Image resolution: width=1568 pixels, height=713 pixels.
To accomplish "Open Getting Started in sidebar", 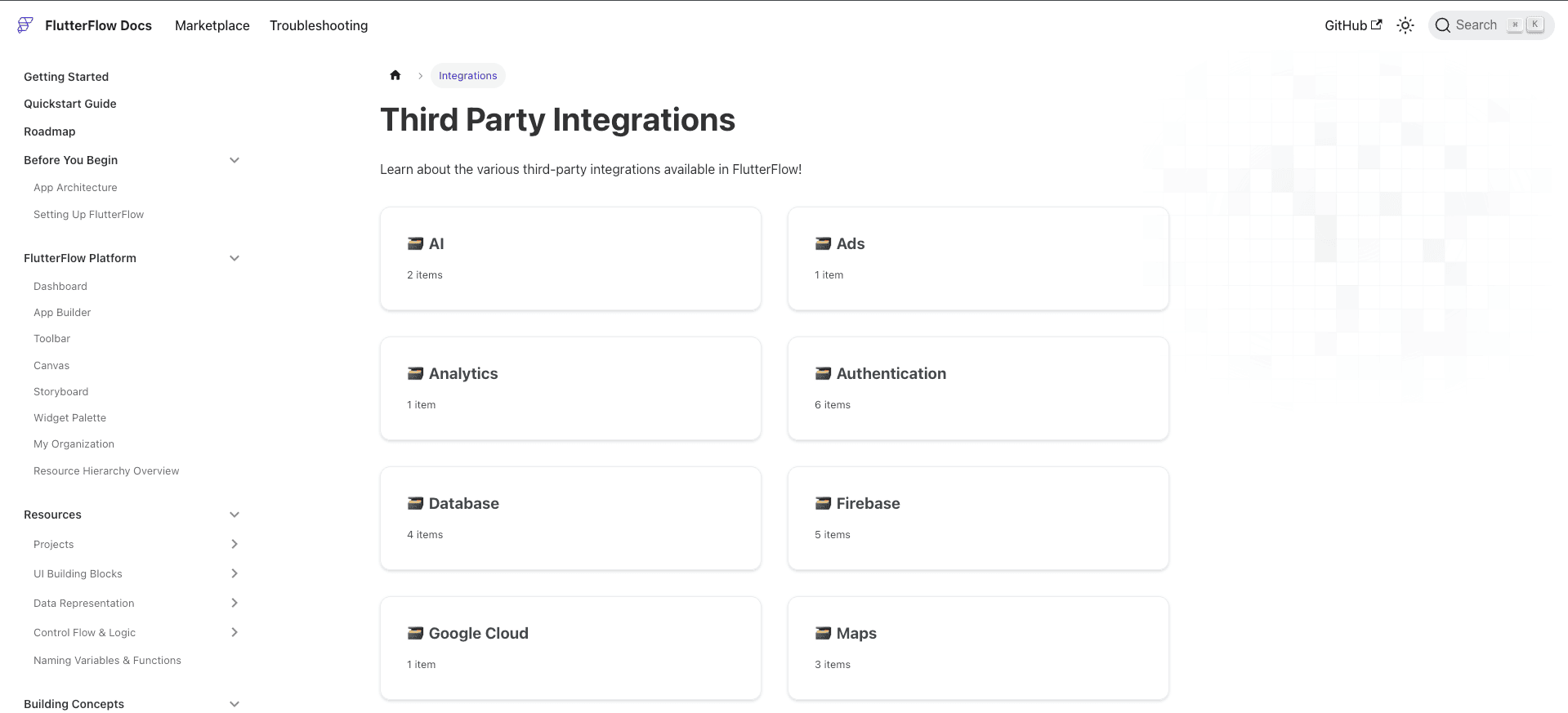I will [66, 77].
